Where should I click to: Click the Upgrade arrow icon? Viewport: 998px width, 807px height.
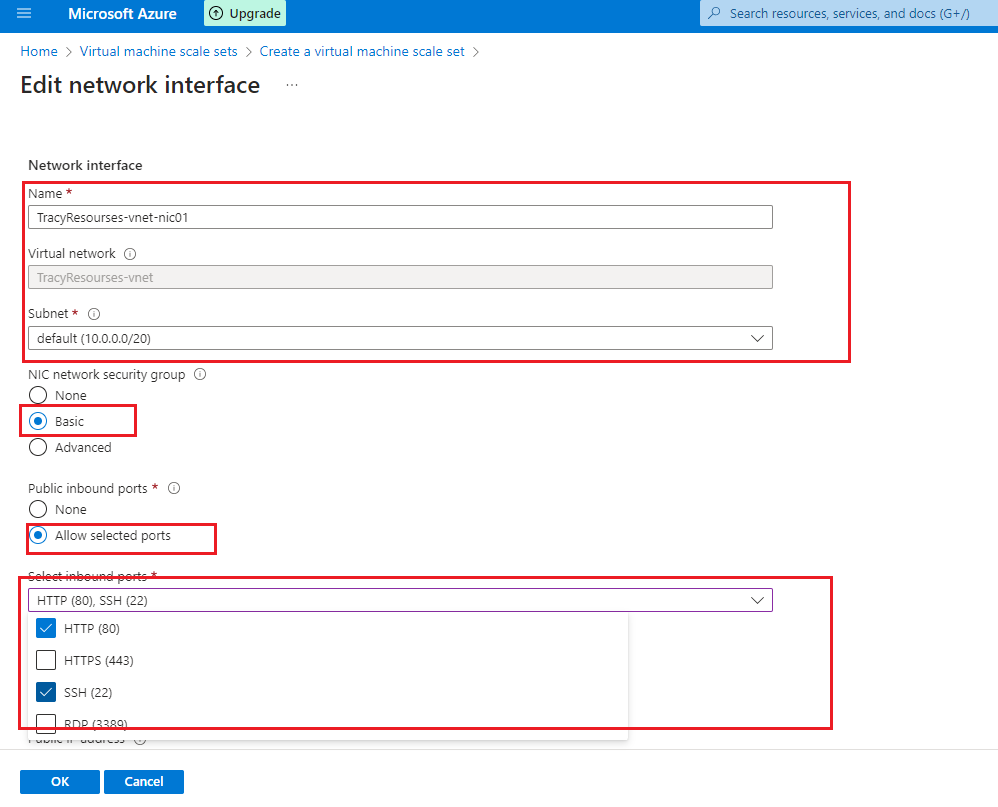coord(216,14)
